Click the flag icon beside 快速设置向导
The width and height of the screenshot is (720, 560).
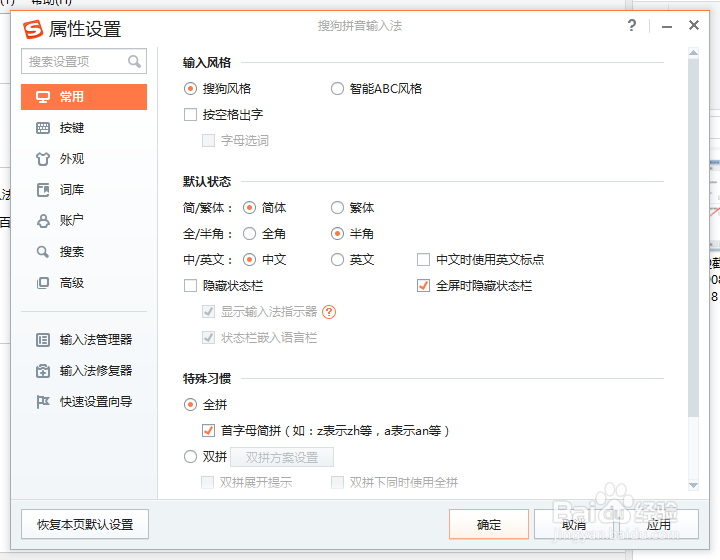click(43, 402)
